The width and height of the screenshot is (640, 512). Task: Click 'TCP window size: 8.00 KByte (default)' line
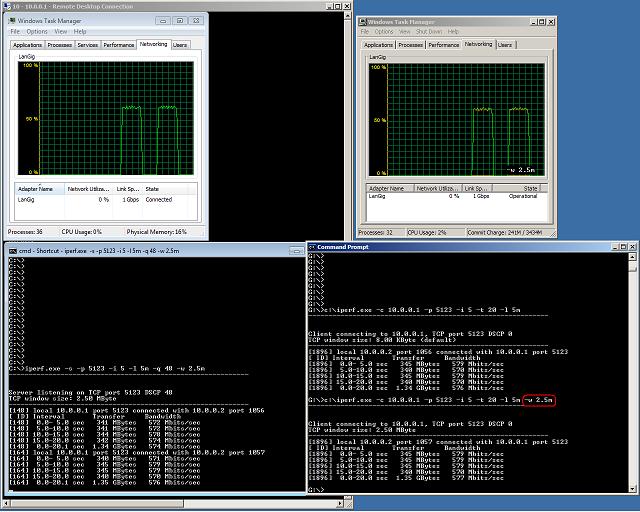point(382,340)
